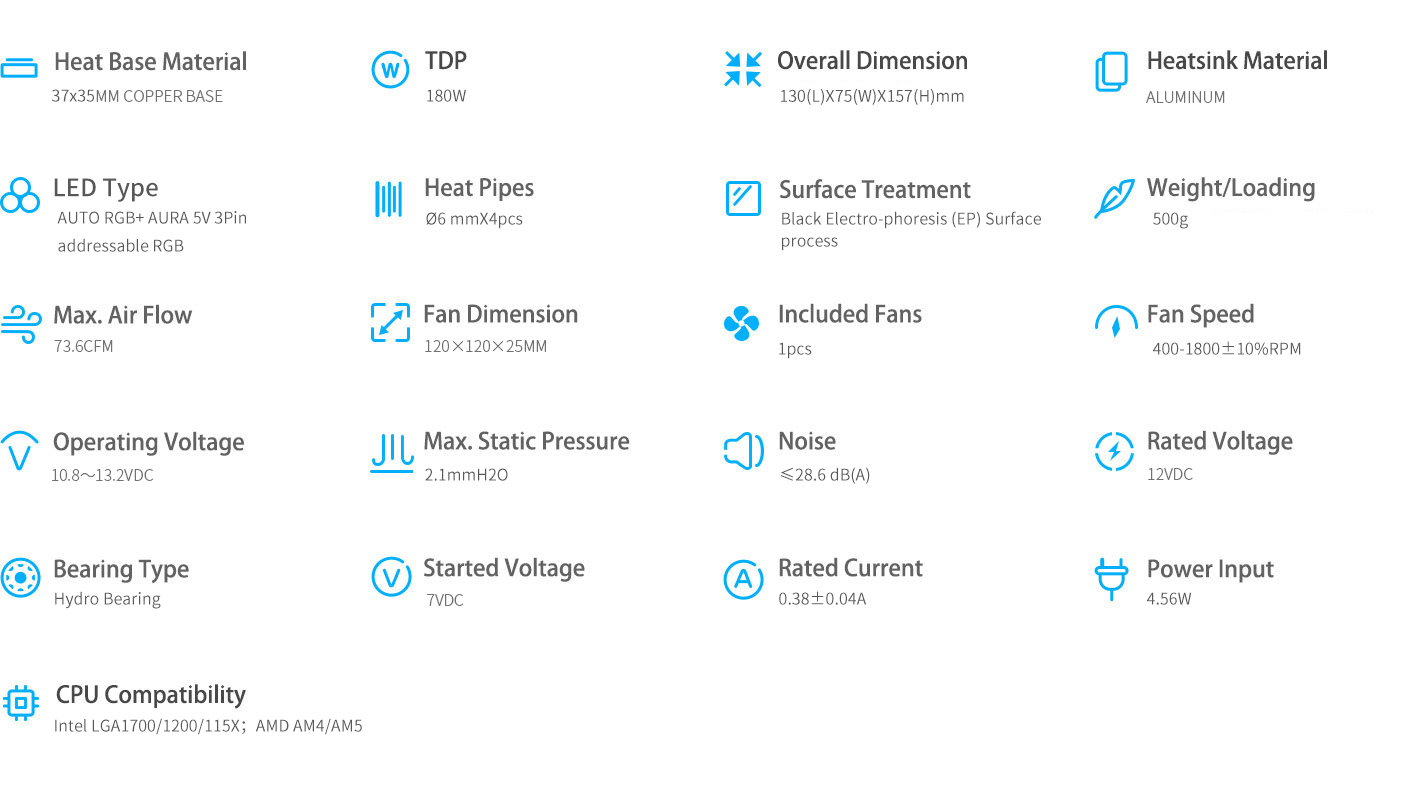Click the Bearing Type icon

[x=20, y=577]
